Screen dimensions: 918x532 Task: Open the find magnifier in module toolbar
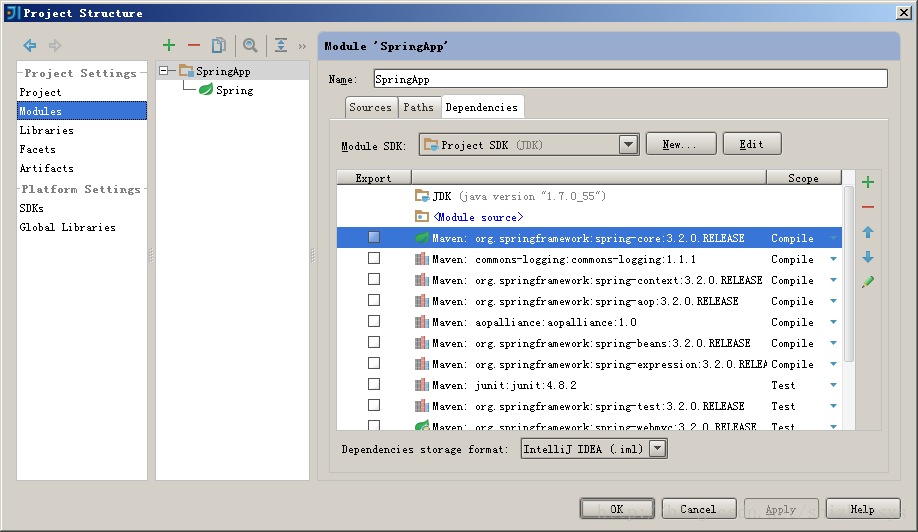(251, 45)
